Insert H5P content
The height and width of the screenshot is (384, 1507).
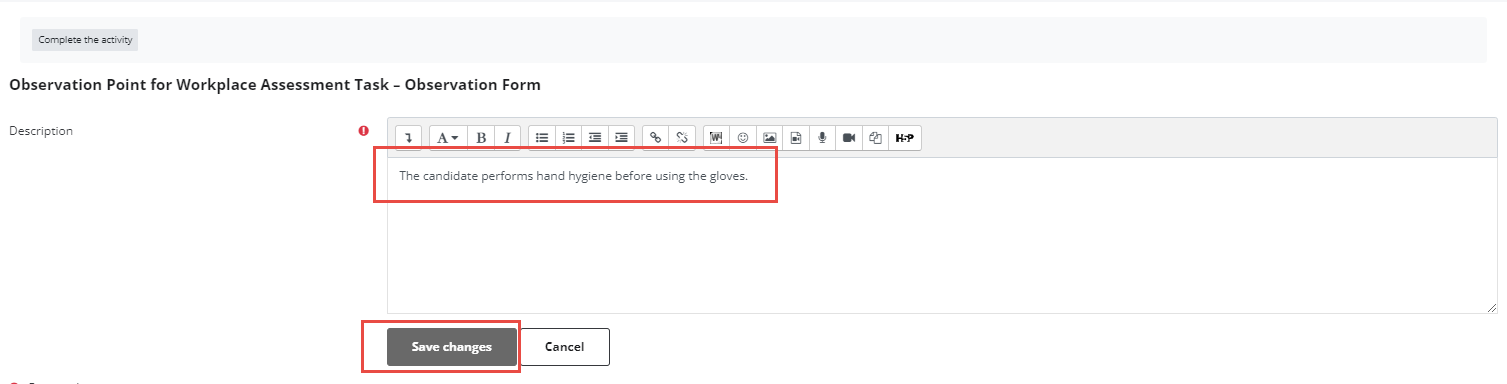[905, 138]
